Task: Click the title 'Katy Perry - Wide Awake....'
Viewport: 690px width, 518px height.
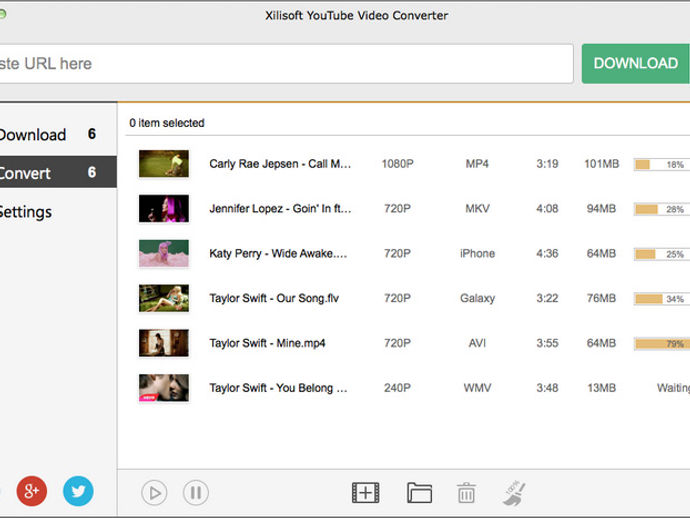Action: [x=278, y=253]
